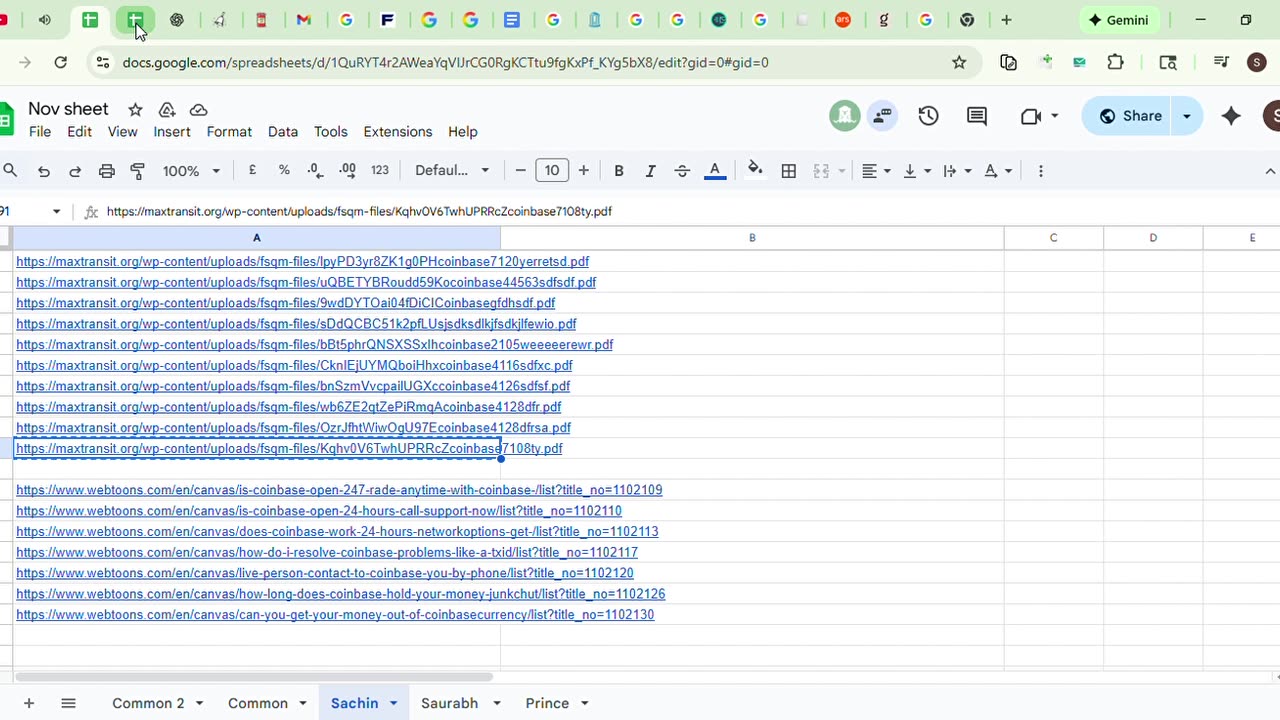Open the Sachin tab's dropdown arrow
Viewport: 1280px width, 720px height.
pos(393,703)
